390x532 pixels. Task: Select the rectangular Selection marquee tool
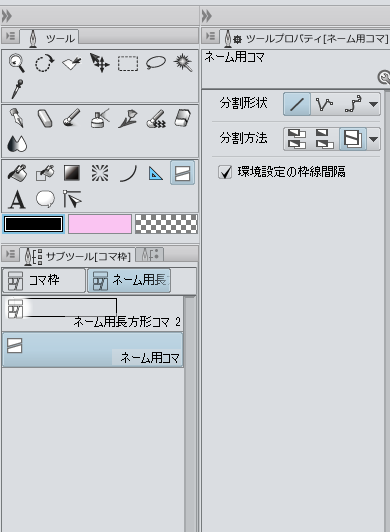(x=128, y=63)
